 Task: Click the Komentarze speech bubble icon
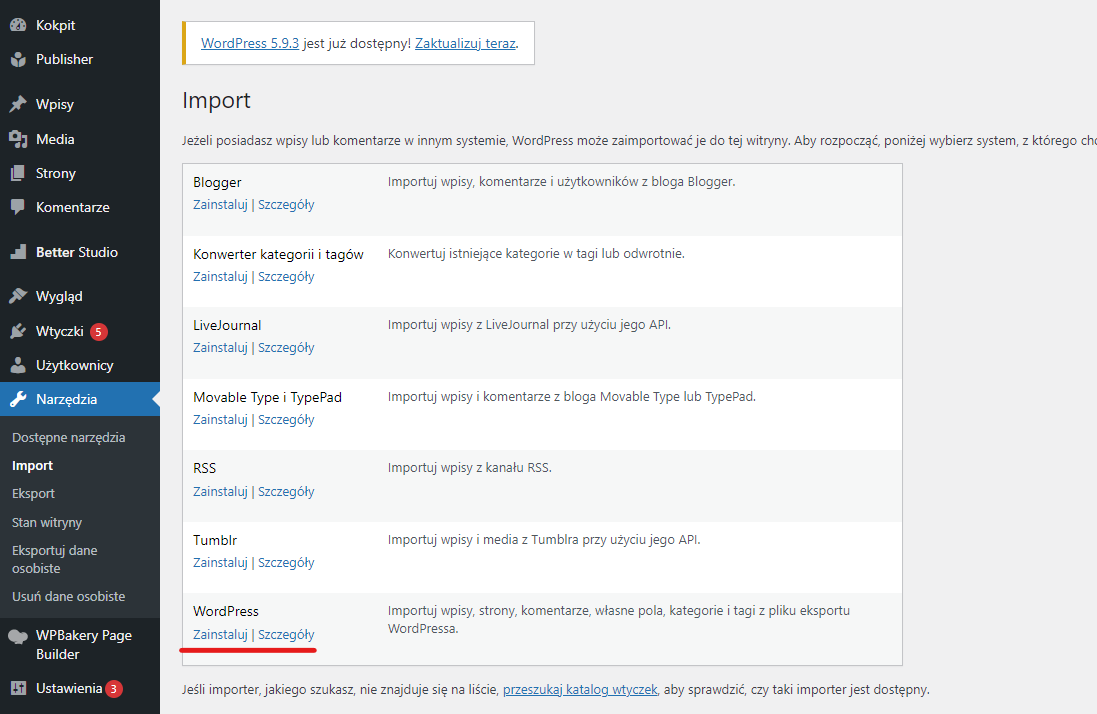click(x=18, y=207)
